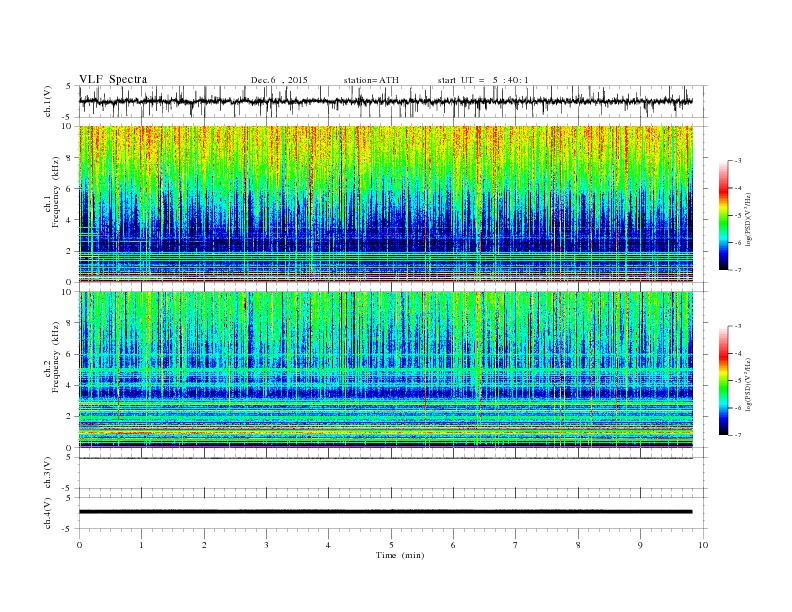The height and width of the screenshot is (612, 792).
Task: Click the "5" tick on the time axis
Action: pyautogui.click(x=391, y=545)
